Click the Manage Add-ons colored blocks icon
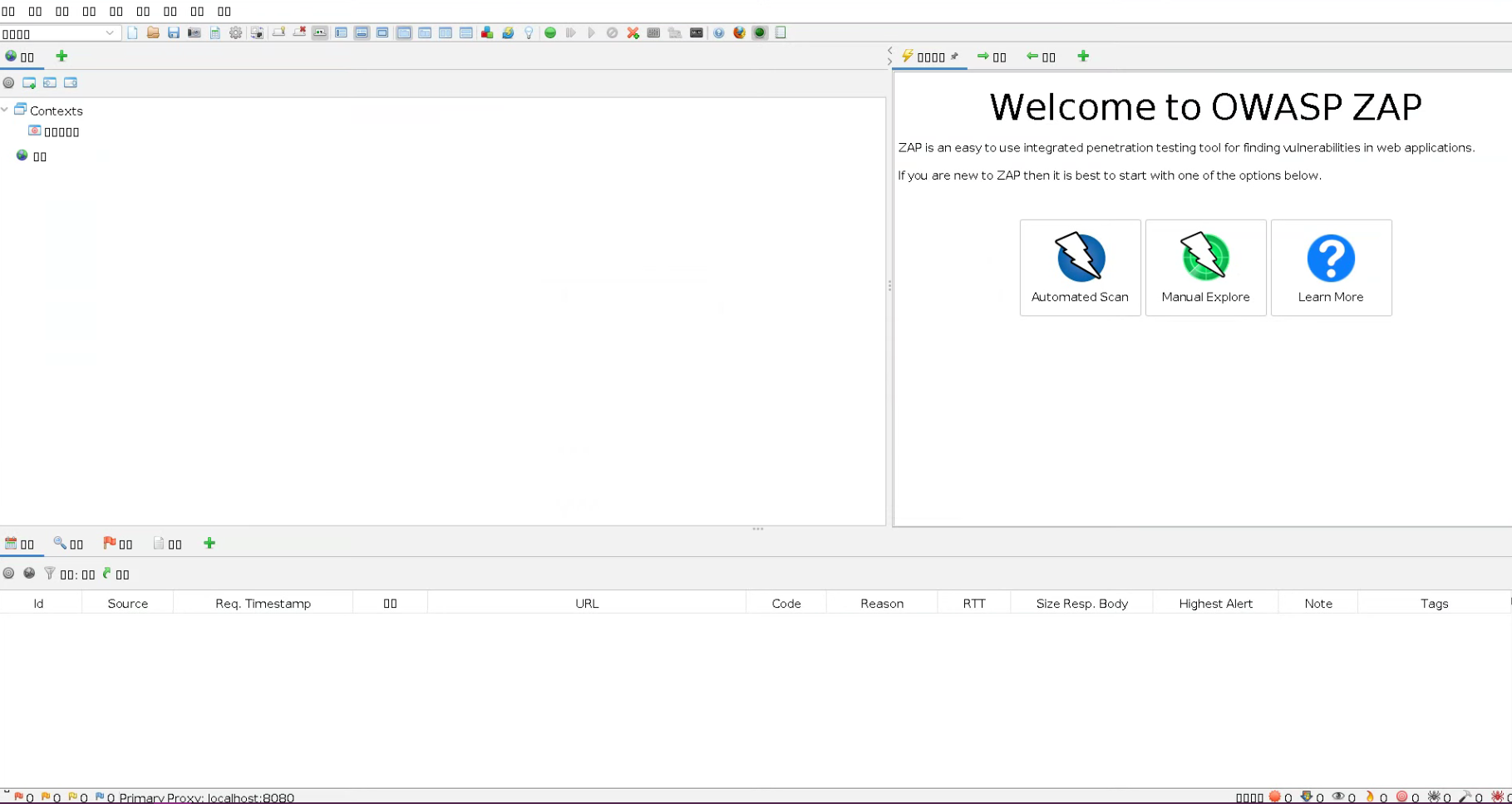This screenshot has width=1512, height=804. tap(487, 33)
